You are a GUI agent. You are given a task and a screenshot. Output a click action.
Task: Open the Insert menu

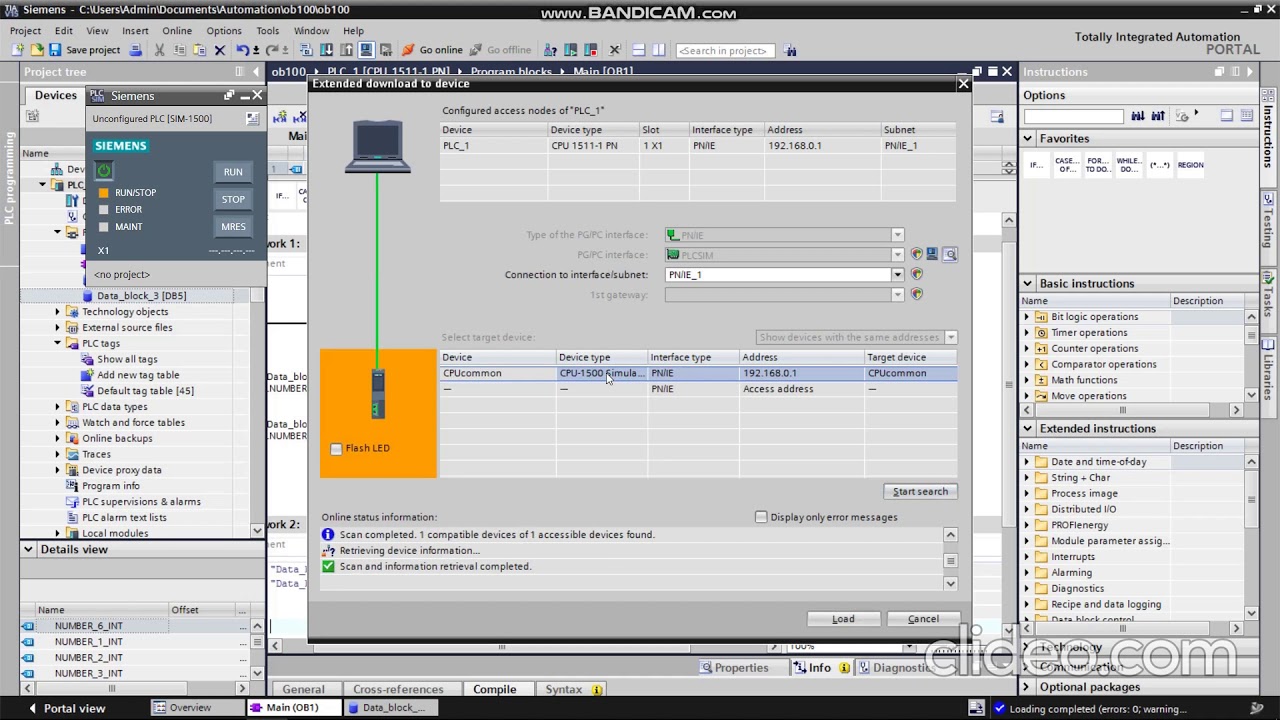(x=135, y=31)
